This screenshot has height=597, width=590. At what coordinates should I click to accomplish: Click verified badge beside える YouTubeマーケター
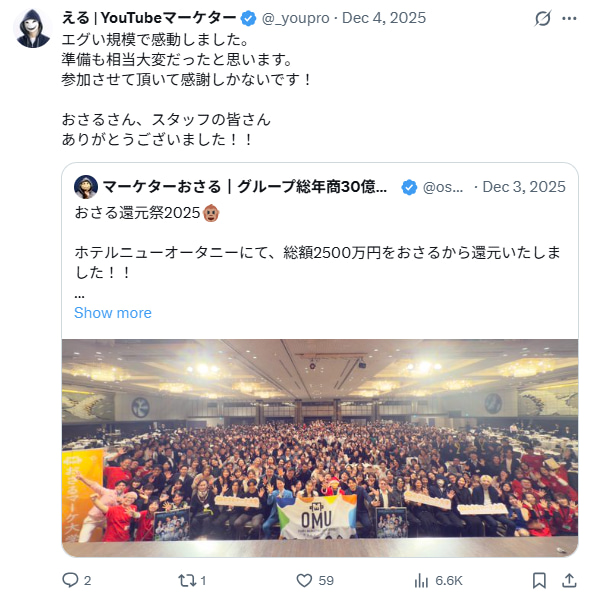pos(249,18)
